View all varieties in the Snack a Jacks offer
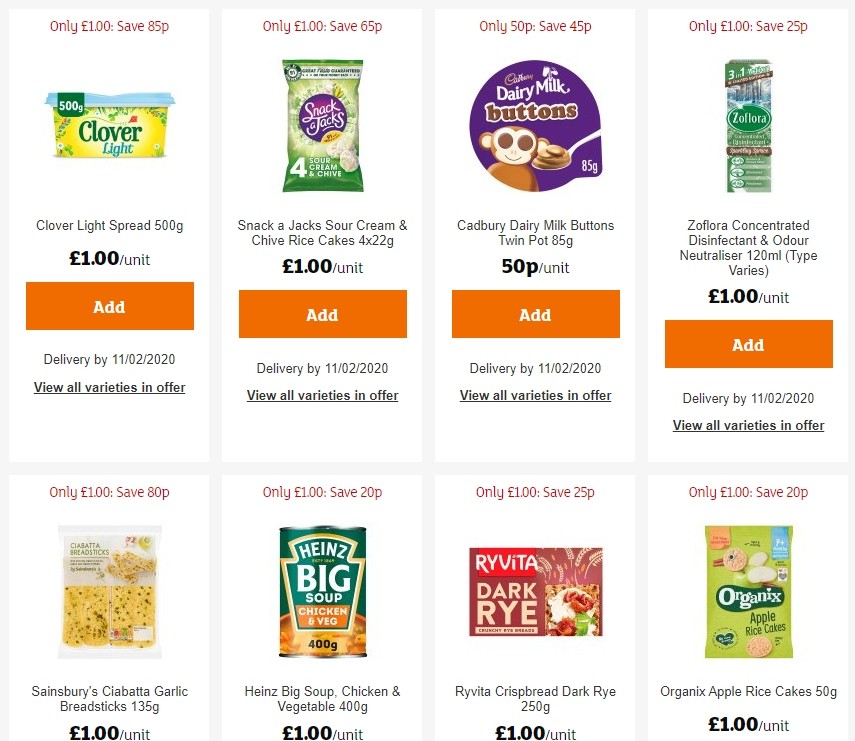The image size is (855, 741). 322,395
